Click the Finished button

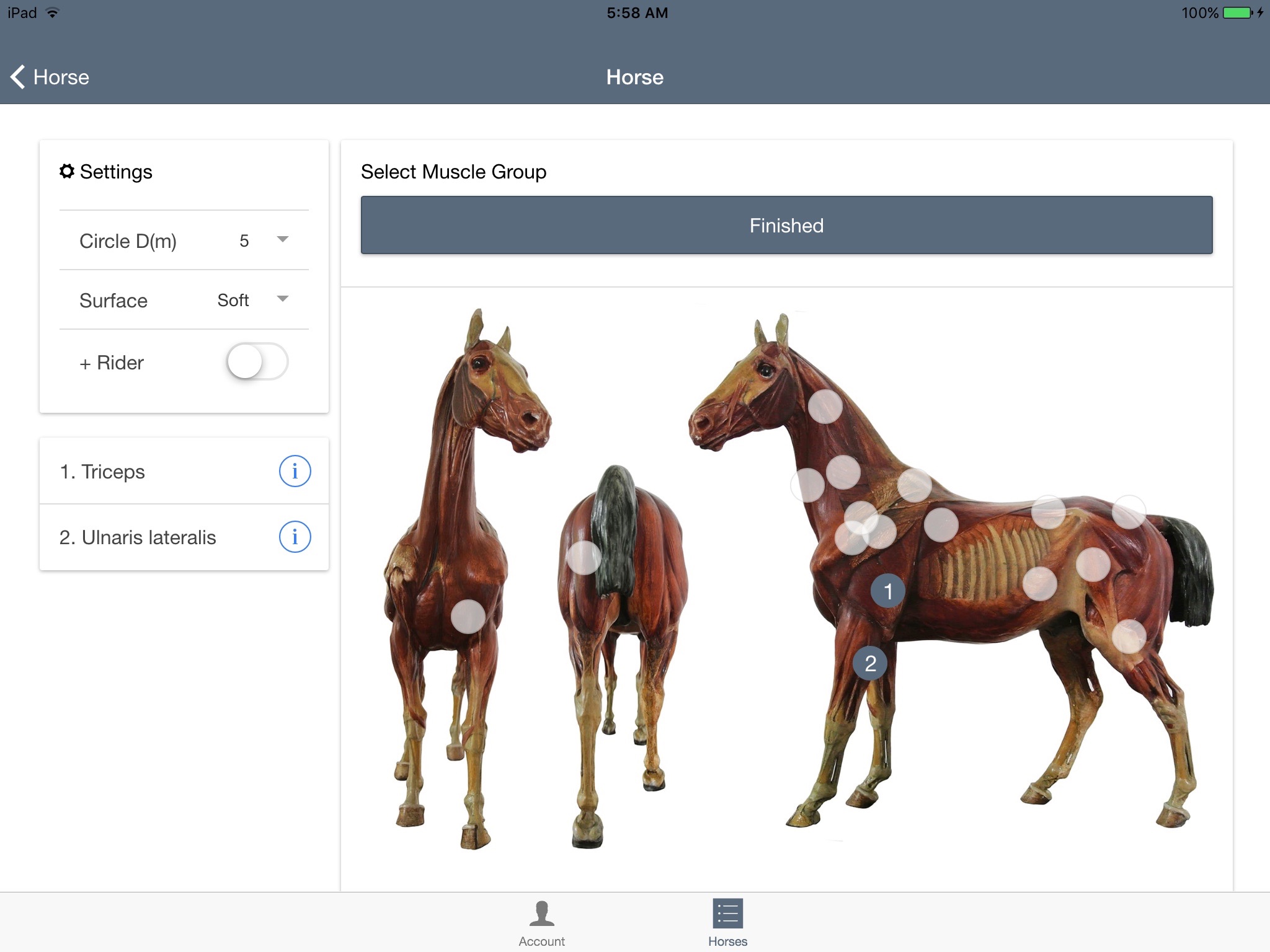pyautogui.click(x=786, y=224)
